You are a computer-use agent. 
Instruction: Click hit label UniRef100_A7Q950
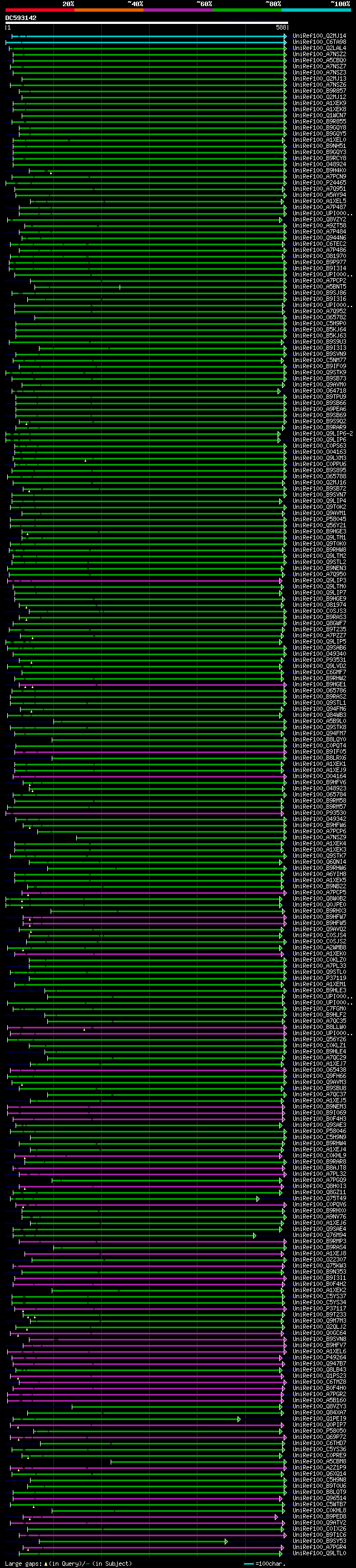pos(319,574)
